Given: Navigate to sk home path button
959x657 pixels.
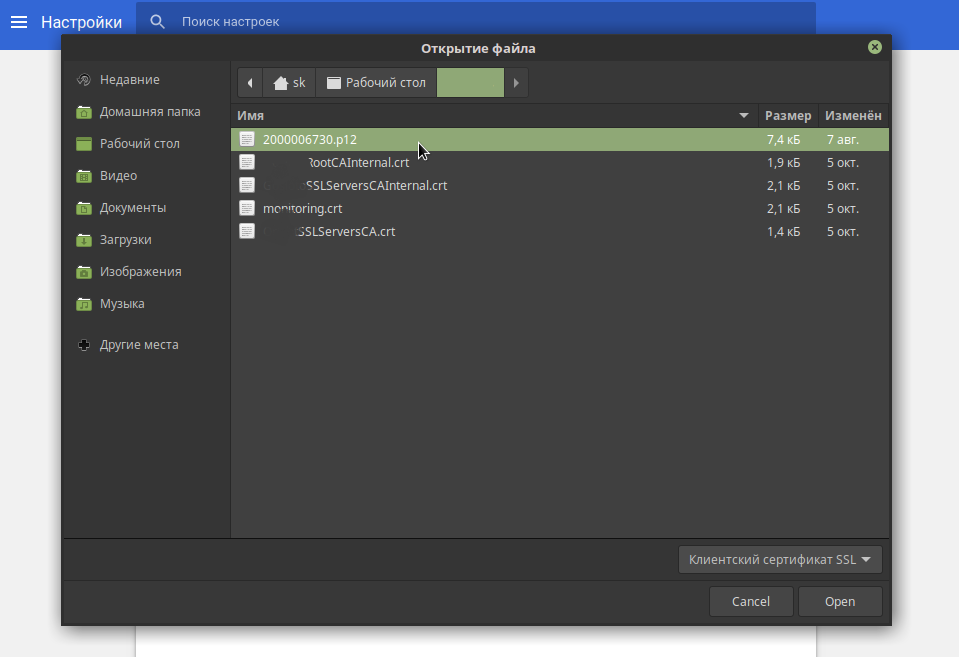Looking at the screenshot, I should 289,83.
